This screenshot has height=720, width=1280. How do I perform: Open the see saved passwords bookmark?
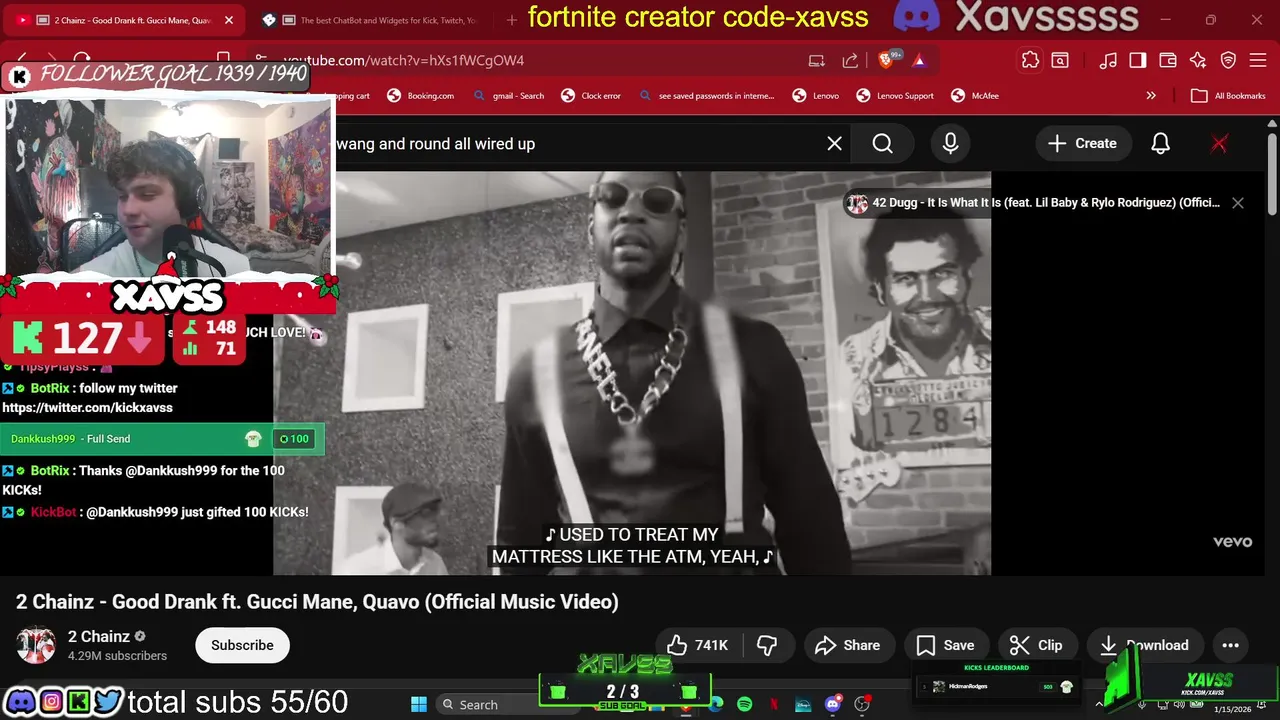pos(706,96)
